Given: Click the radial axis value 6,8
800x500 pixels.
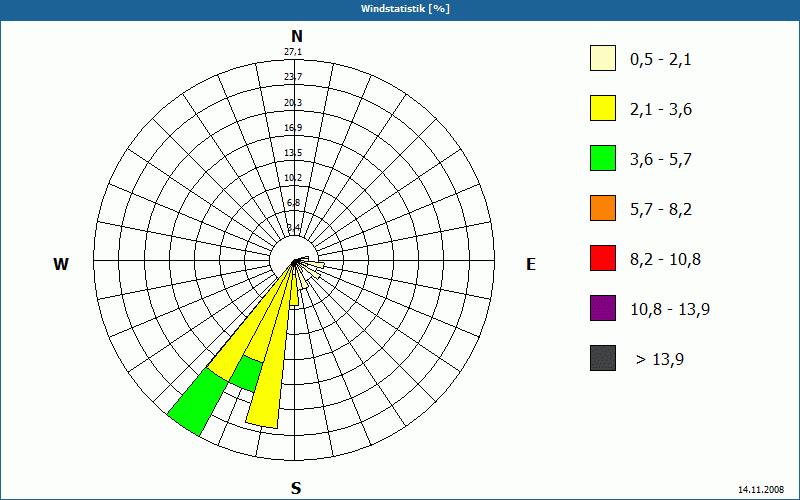Looking at the screenshot, I should (293, 203).
